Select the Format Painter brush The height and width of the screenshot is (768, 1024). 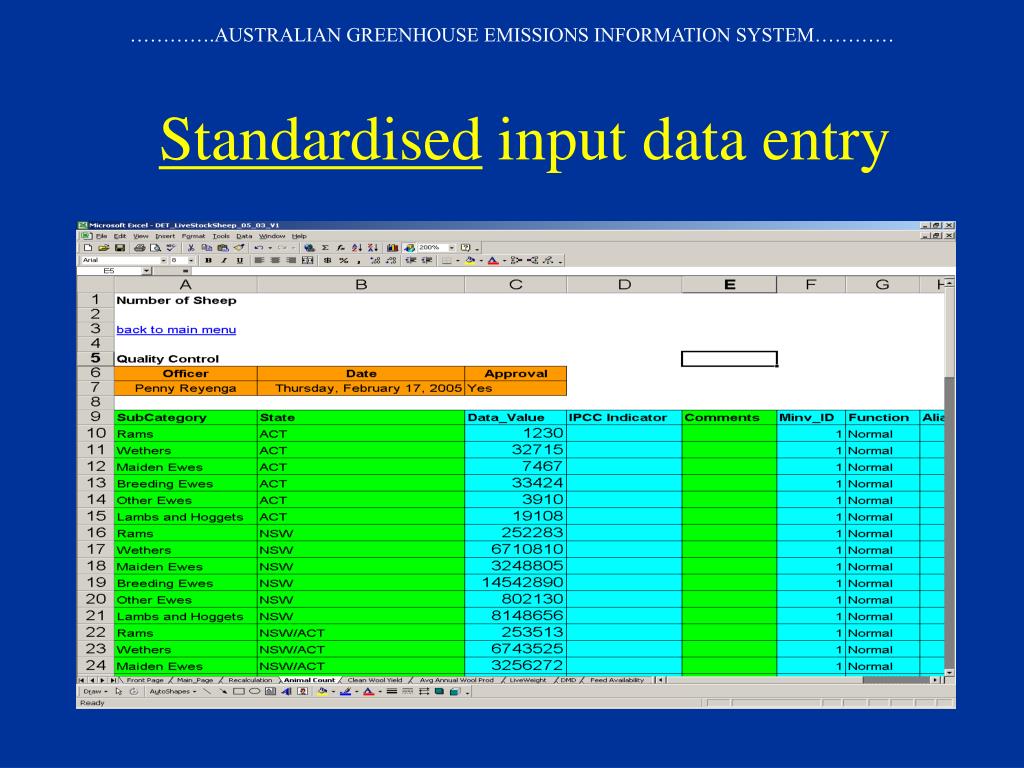[x=239, y=248]
